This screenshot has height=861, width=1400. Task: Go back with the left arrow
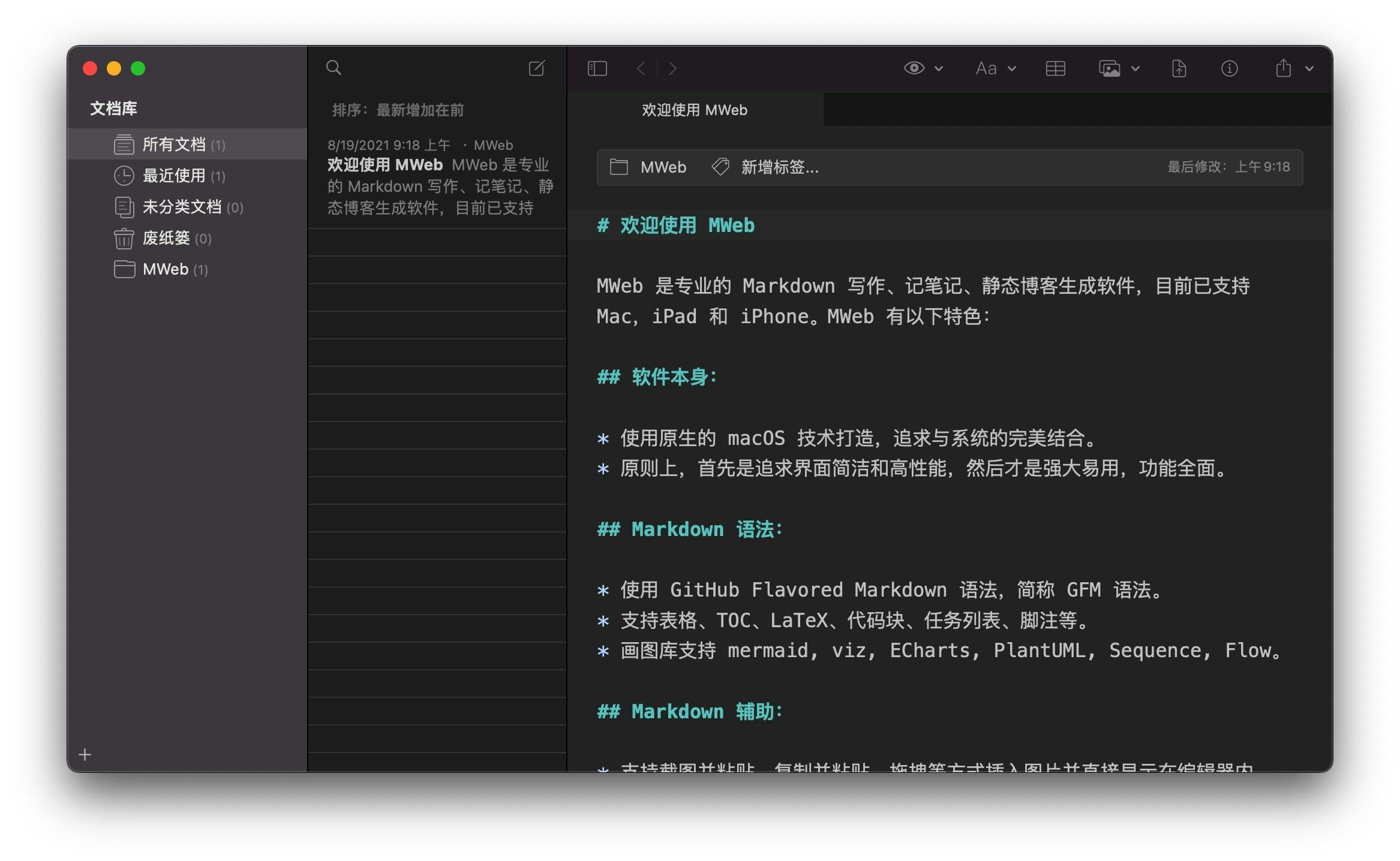click(x=641, y=68)
